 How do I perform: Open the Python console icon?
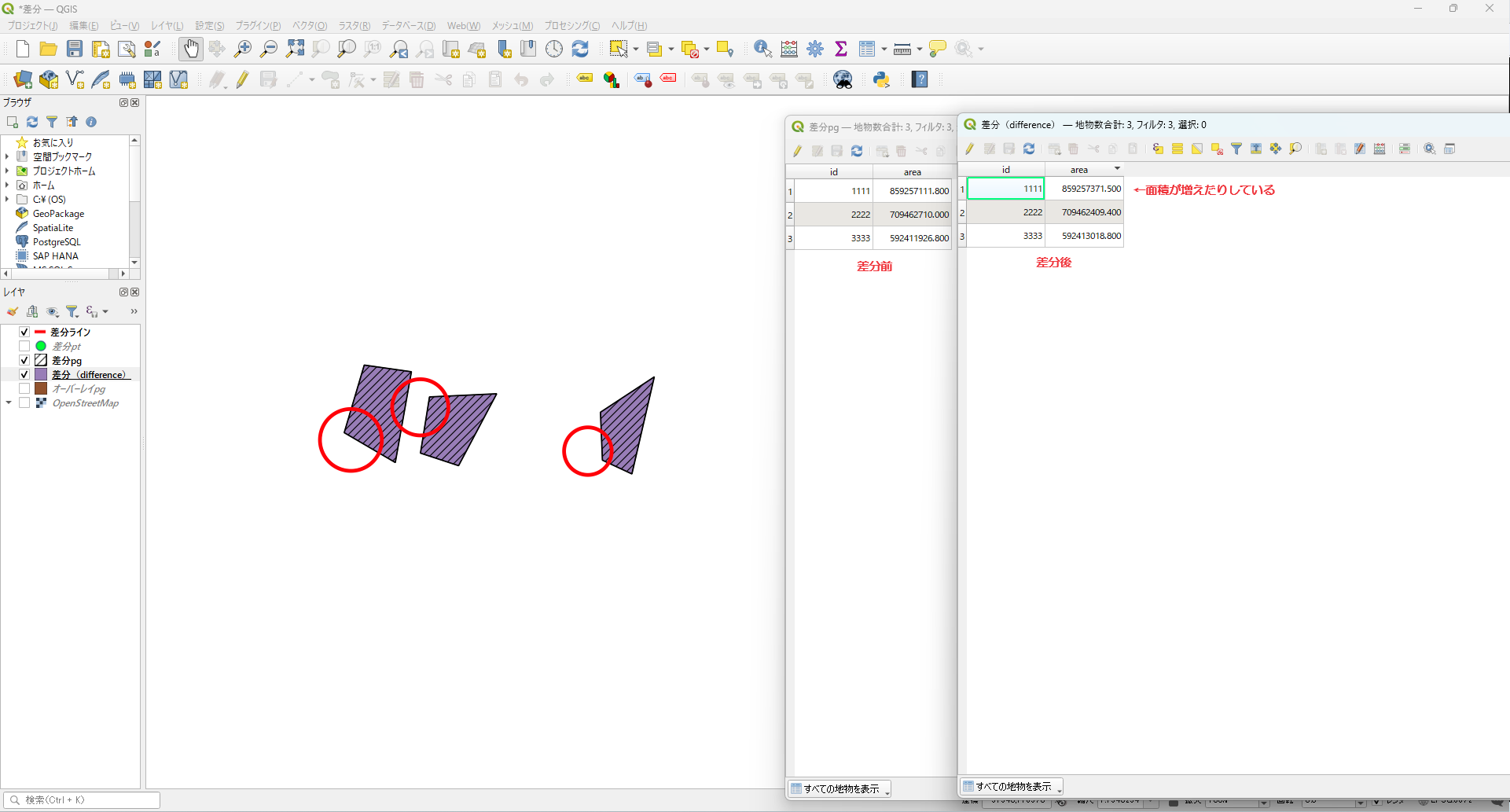[x=881, y=79]
